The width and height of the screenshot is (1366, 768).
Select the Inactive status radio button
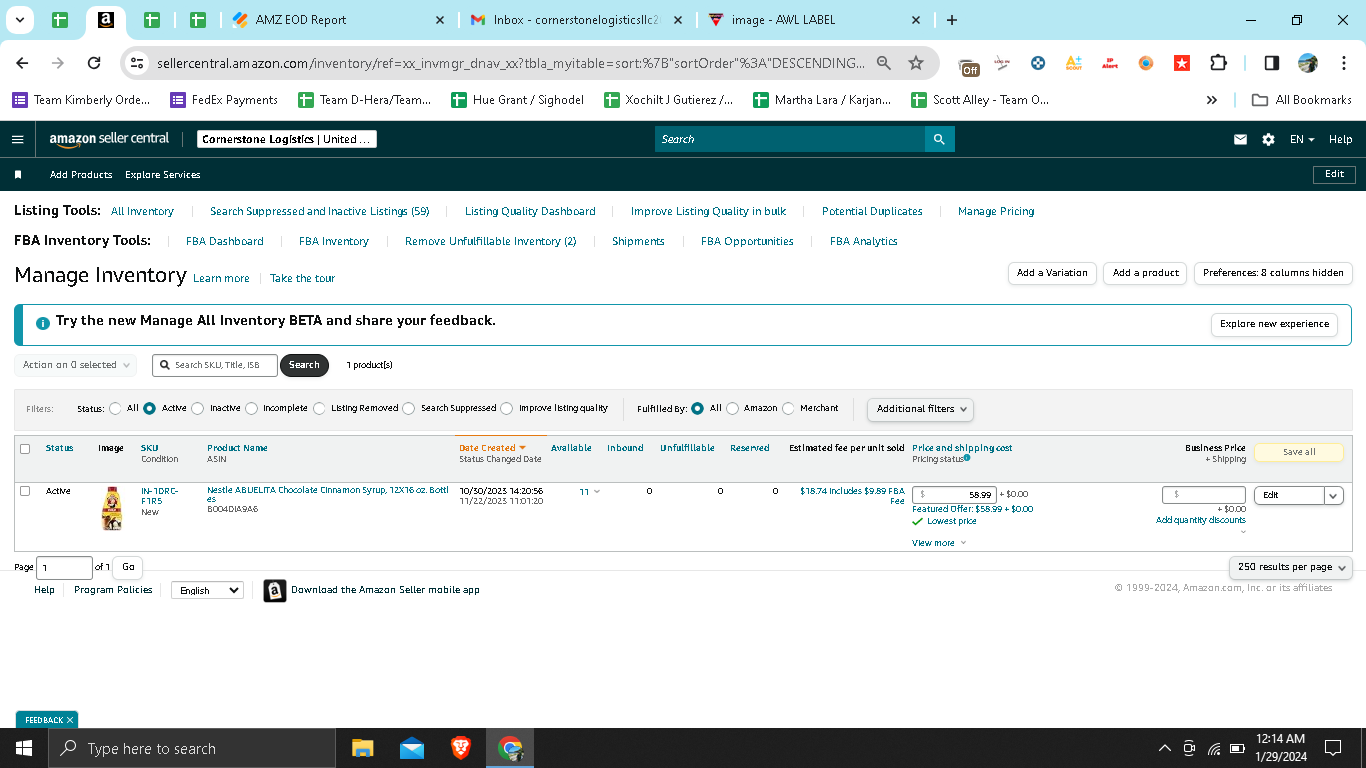pos(197,408)
